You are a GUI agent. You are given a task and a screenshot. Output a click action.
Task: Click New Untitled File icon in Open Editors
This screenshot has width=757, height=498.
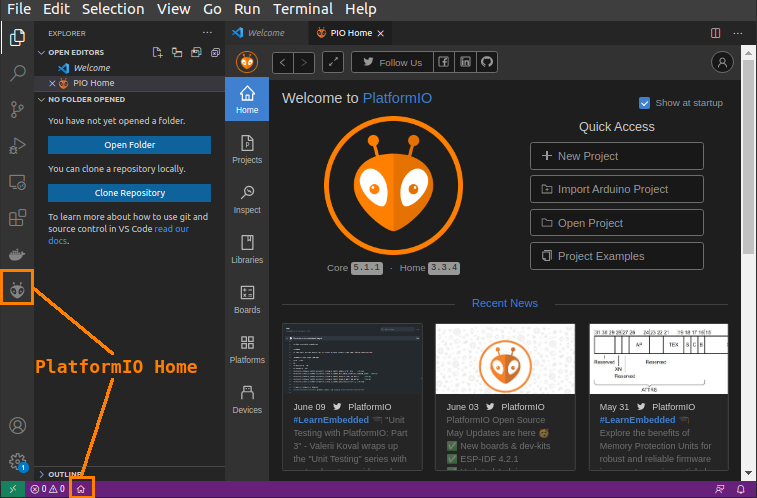[157, 52]
